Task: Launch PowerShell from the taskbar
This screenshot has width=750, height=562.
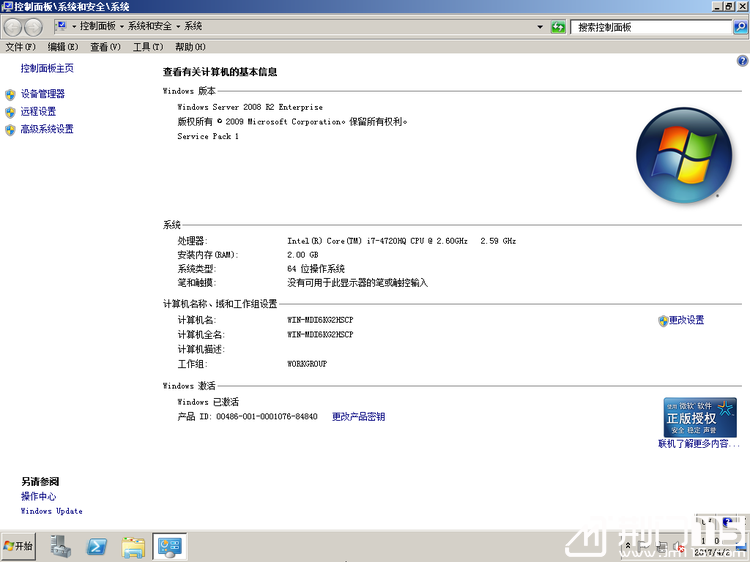Action: (97, 546)
